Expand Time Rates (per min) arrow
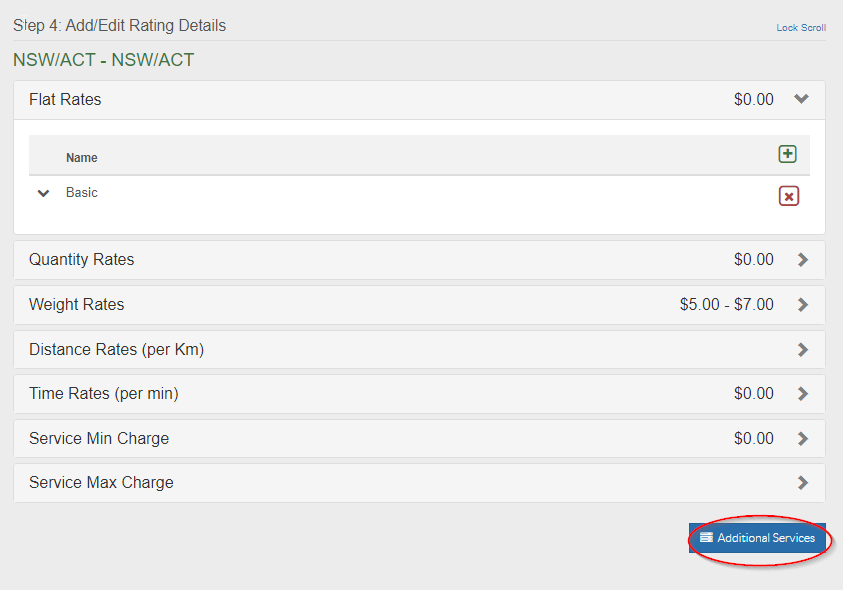Screen dimensions: 843x590 pos(802,394)
